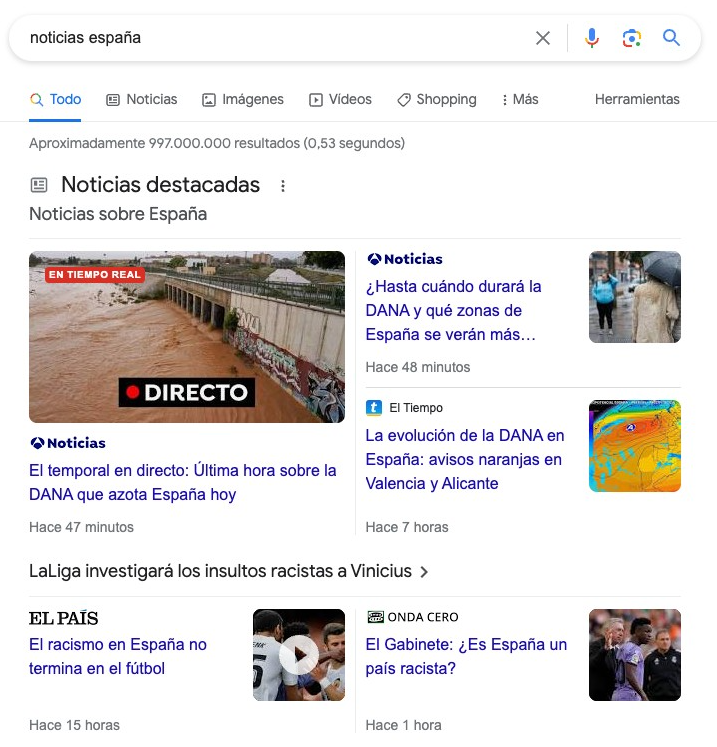This screenshot has height=747, width=717.
Task: Click the 'Hace 15 horas' timestamp
Action: click(x=74, y=725)
